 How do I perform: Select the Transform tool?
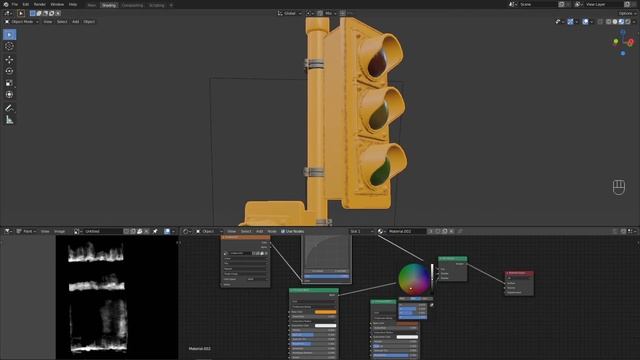[x=9, y=94]
